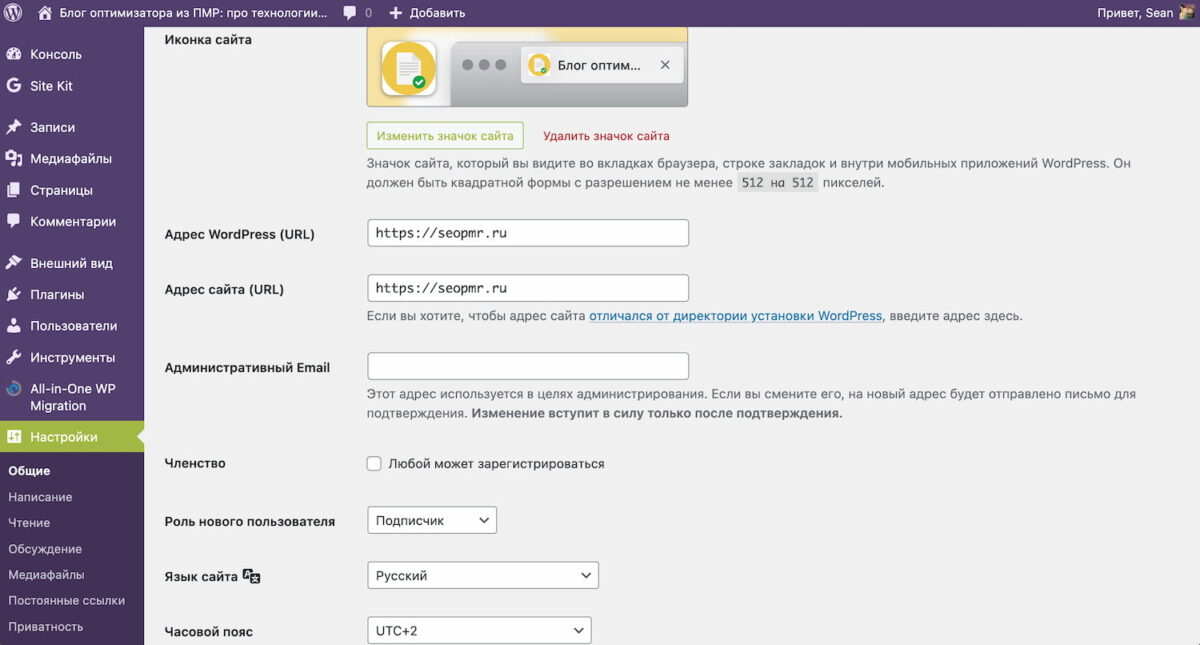This screenshot has width=1200, height=645.
Task: Go to Постоянные ссылки settings
Action: pyautogui.click(x=66, y=601)
